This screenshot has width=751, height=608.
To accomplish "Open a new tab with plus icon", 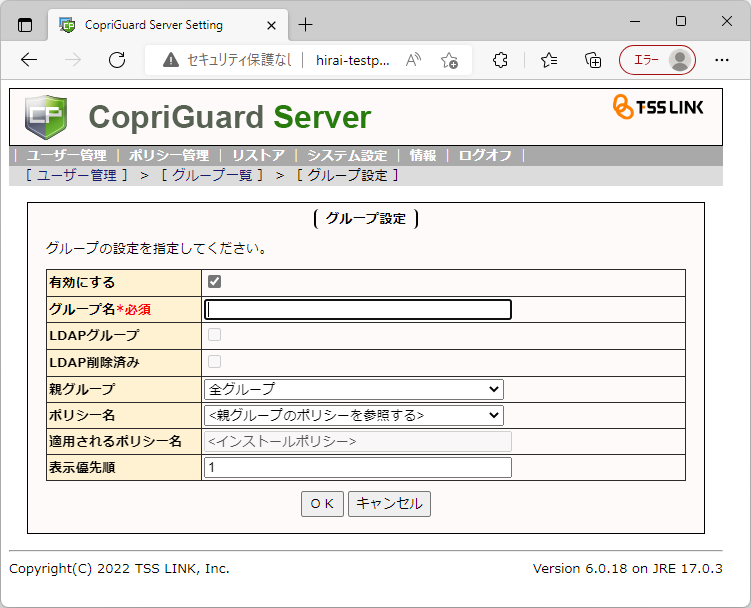I will point(305,24).
